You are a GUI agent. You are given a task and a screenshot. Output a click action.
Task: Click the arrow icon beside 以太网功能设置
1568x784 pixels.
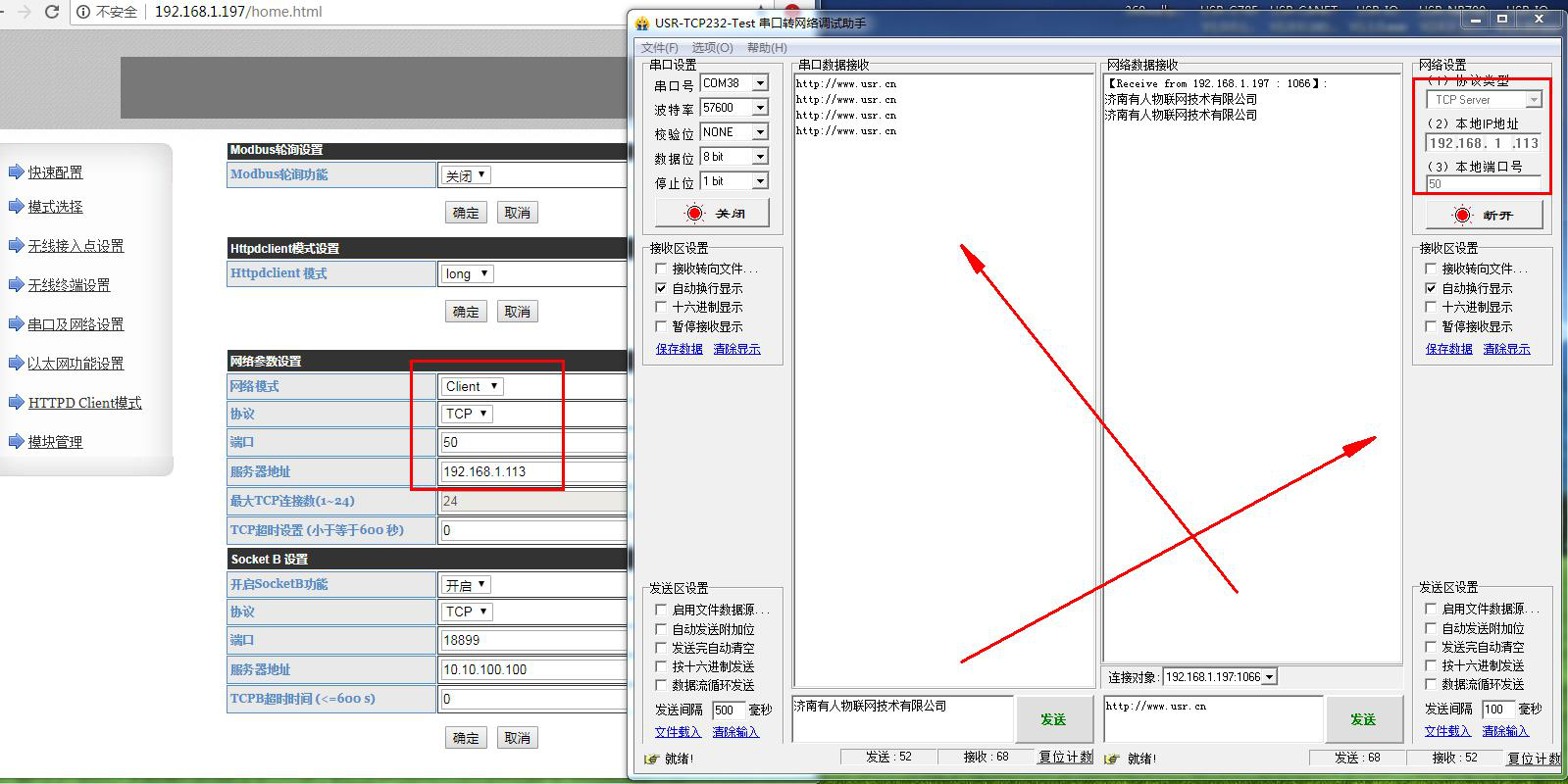16,364
